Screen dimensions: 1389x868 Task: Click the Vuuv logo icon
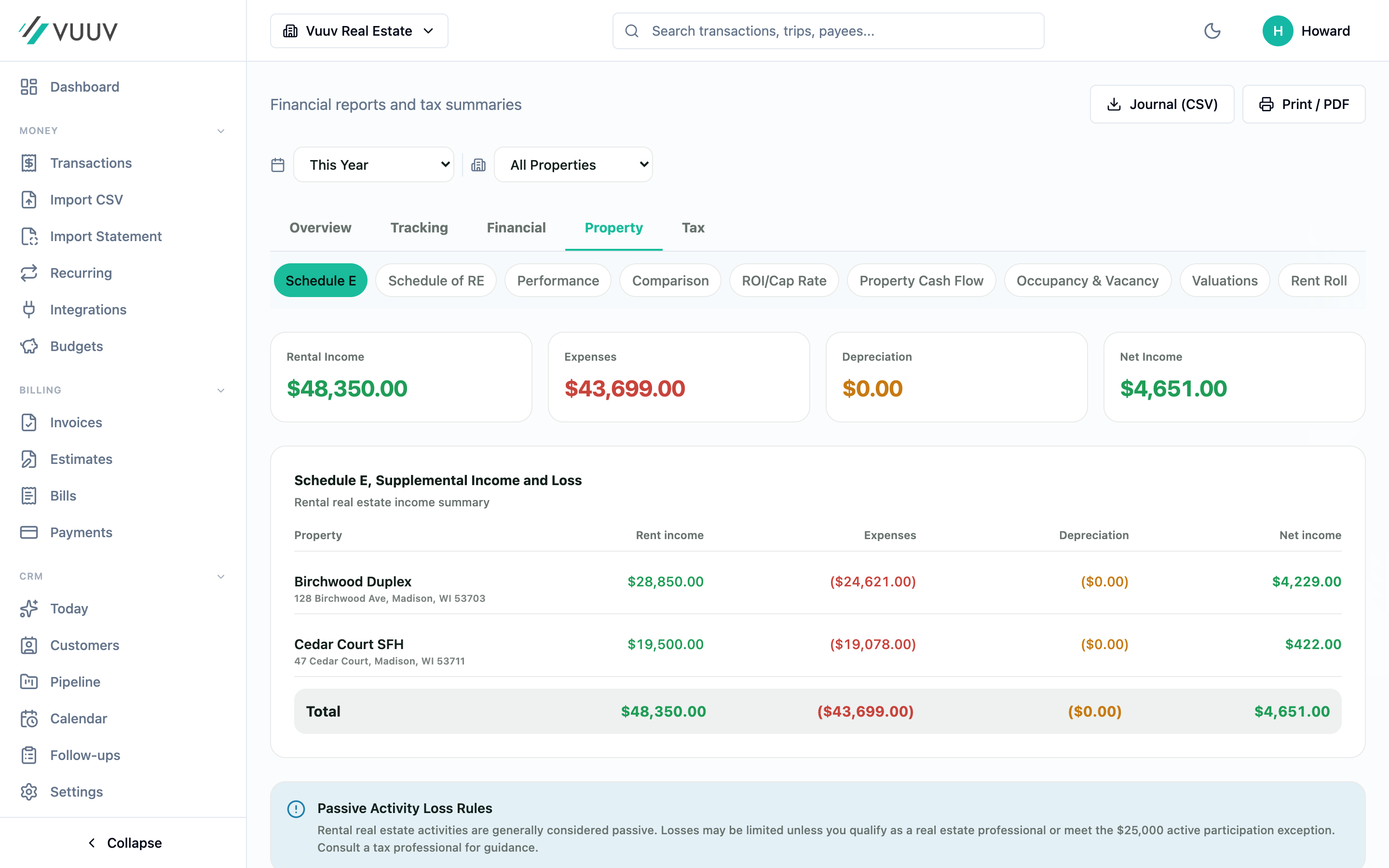[x=33, y=30]
